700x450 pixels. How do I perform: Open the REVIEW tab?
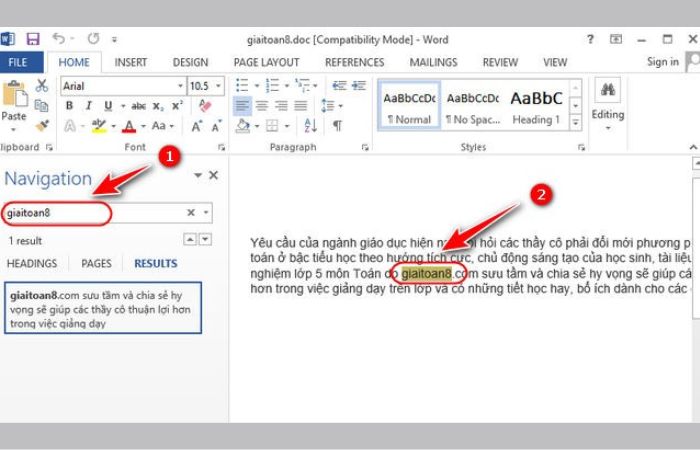click(x=500, y=62)
